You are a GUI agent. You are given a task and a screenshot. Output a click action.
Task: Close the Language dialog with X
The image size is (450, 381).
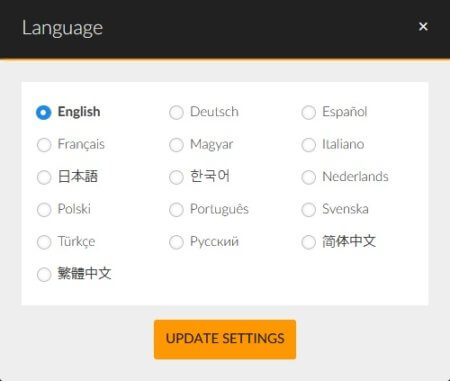pyautogui.click(x=423, y=26)
